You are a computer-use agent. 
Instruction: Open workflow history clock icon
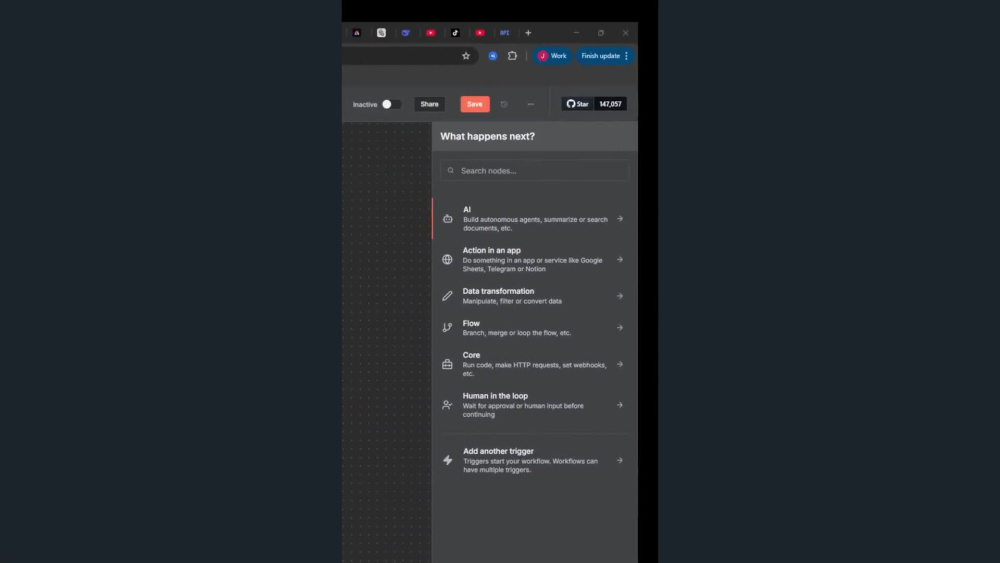pyautogui.click(x=504, y=104)
